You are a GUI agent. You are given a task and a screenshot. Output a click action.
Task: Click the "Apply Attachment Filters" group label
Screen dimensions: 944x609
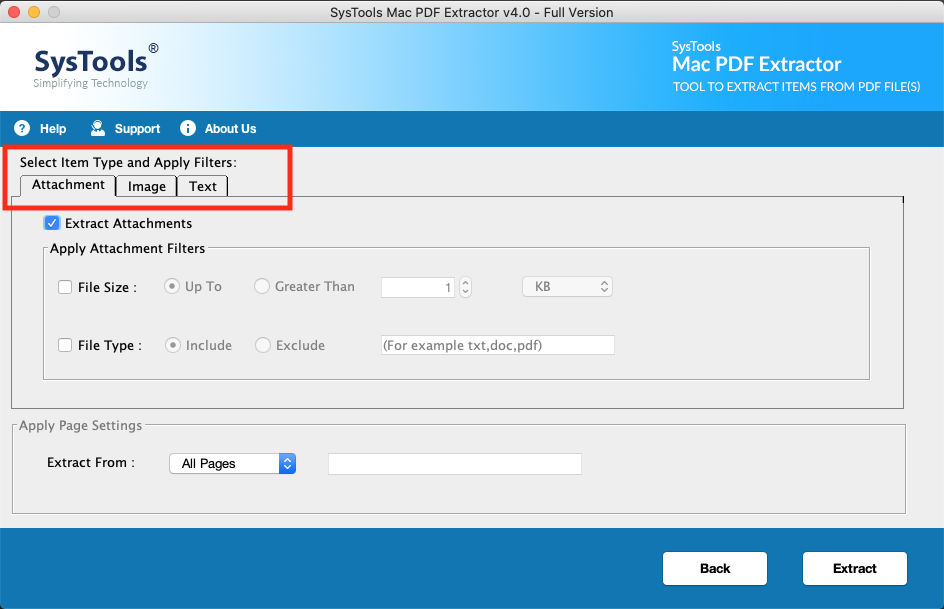coord(128,249)
